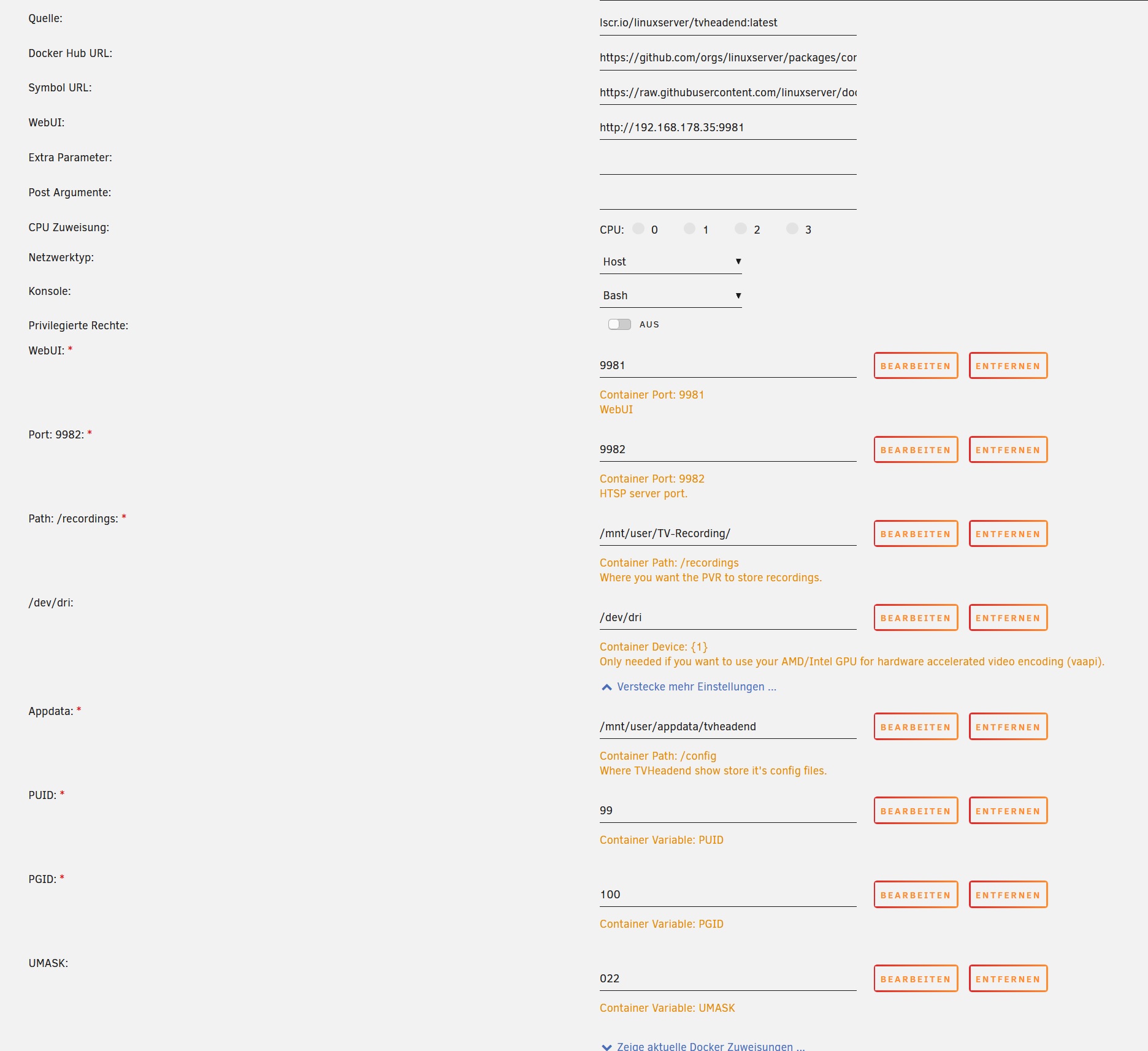Click Bearbeiten for WebUI port 9981
Viewport: 1148px width, 1051px height.
(x=916, y=365)
